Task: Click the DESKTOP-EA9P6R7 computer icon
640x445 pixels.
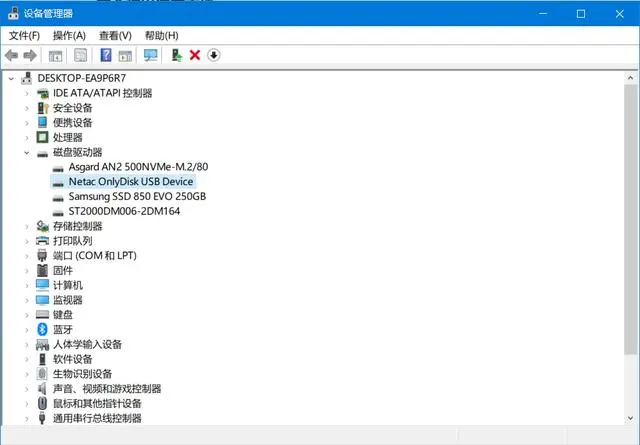Action: coord(27,78)
